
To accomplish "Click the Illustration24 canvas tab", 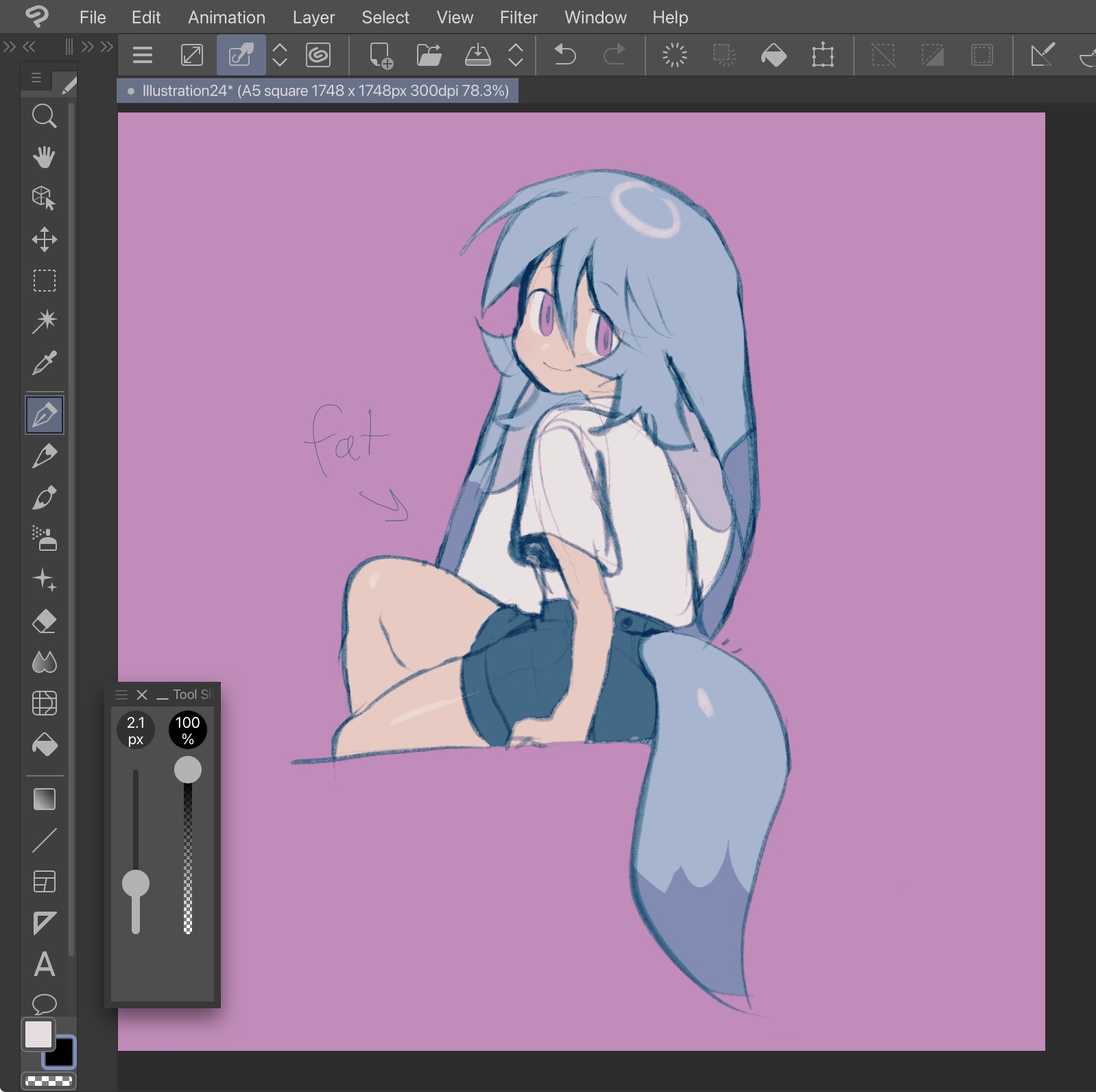I will click(x=318, y=91).
